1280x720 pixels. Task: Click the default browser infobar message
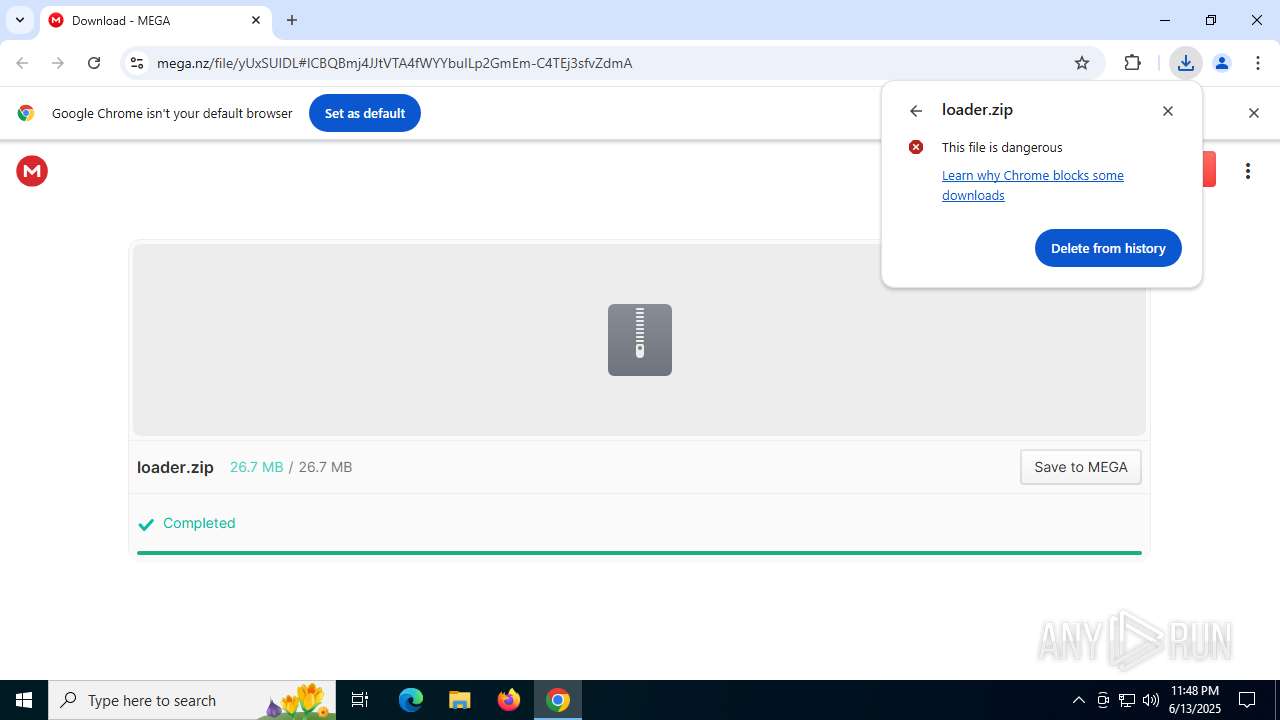pyautogui.click(x=172, y=113)
